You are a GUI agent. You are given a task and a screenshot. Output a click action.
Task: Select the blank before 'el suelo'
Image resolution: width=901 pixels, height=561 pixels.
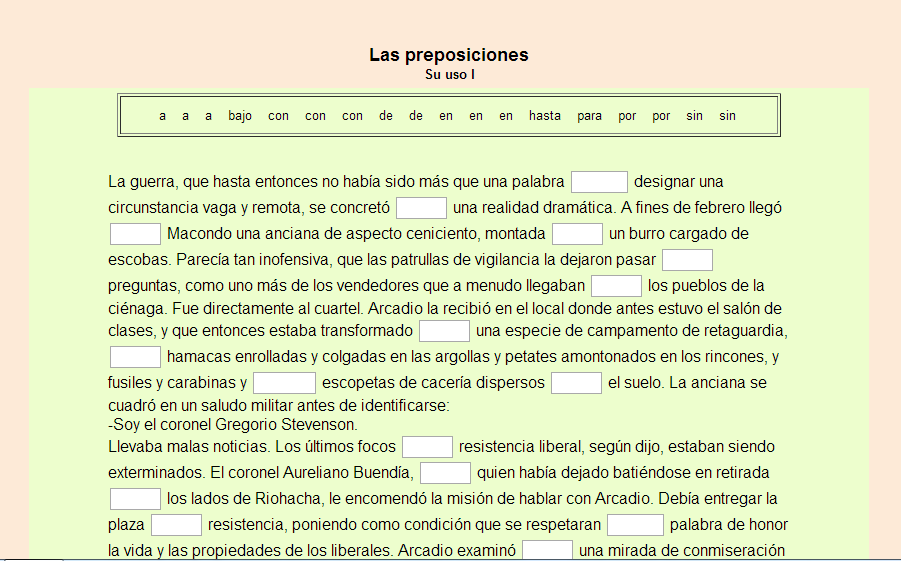pyautogui.click(x=576, y=383)
